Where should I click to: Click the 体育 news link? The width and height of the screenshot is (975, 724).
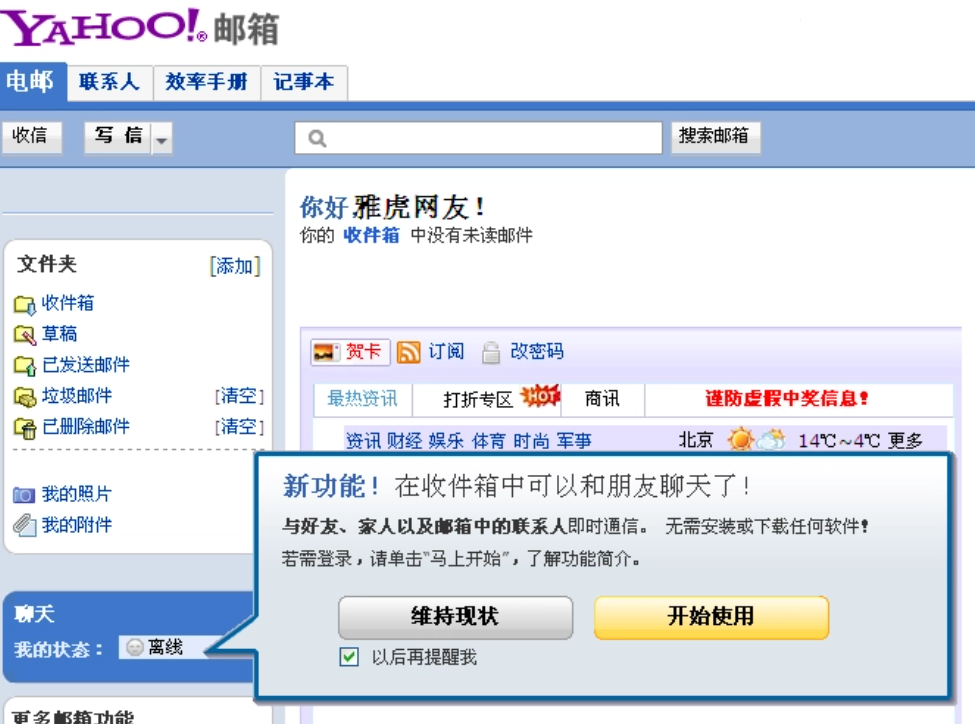[x=488, y=441]
